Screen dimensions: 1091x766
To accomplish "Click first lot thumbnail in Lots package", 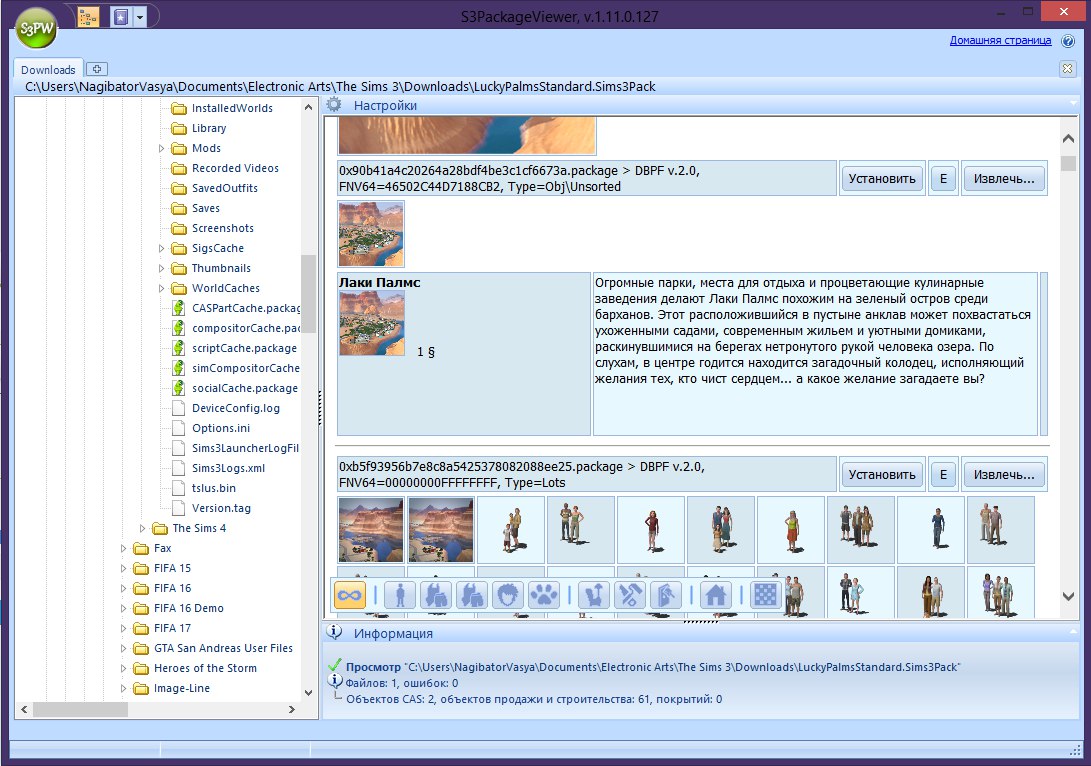I will point(371,529).
